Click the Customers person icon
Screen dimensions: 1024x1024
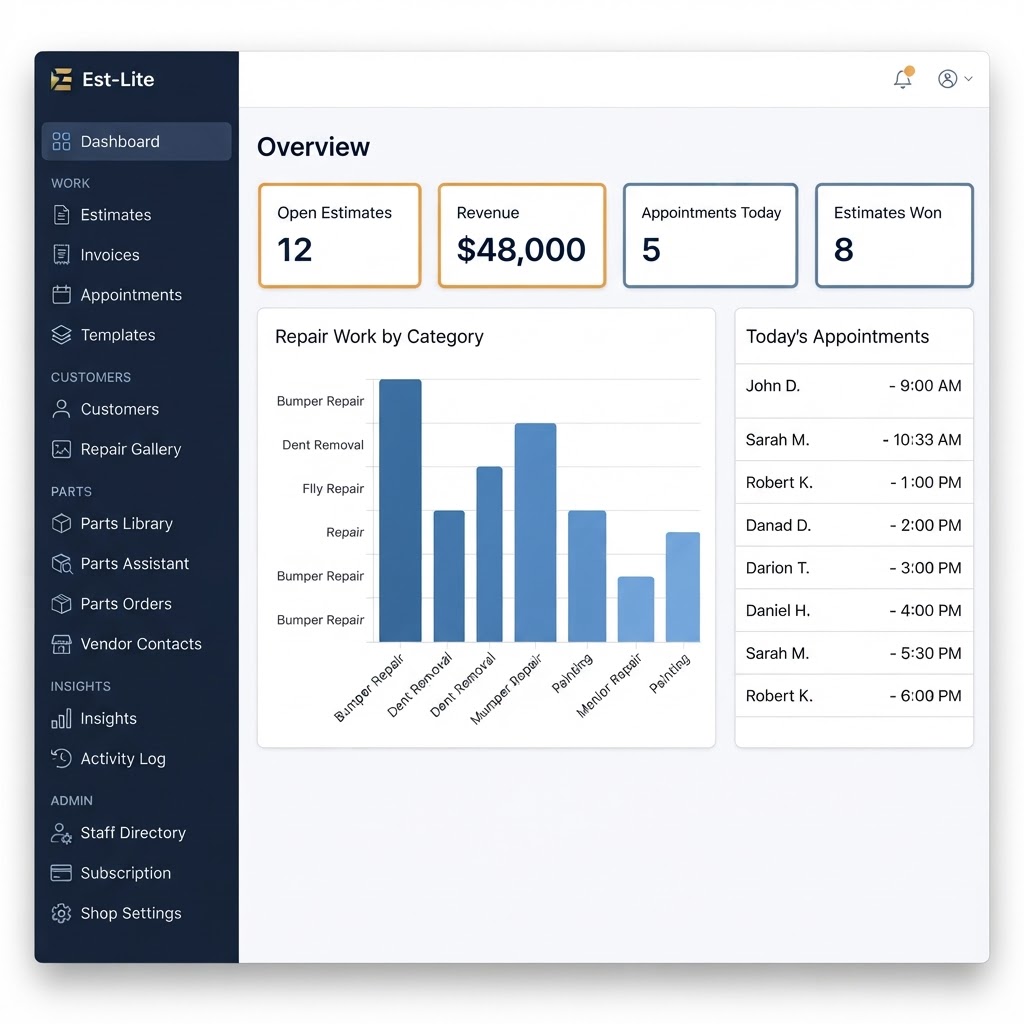pos(61,409)
